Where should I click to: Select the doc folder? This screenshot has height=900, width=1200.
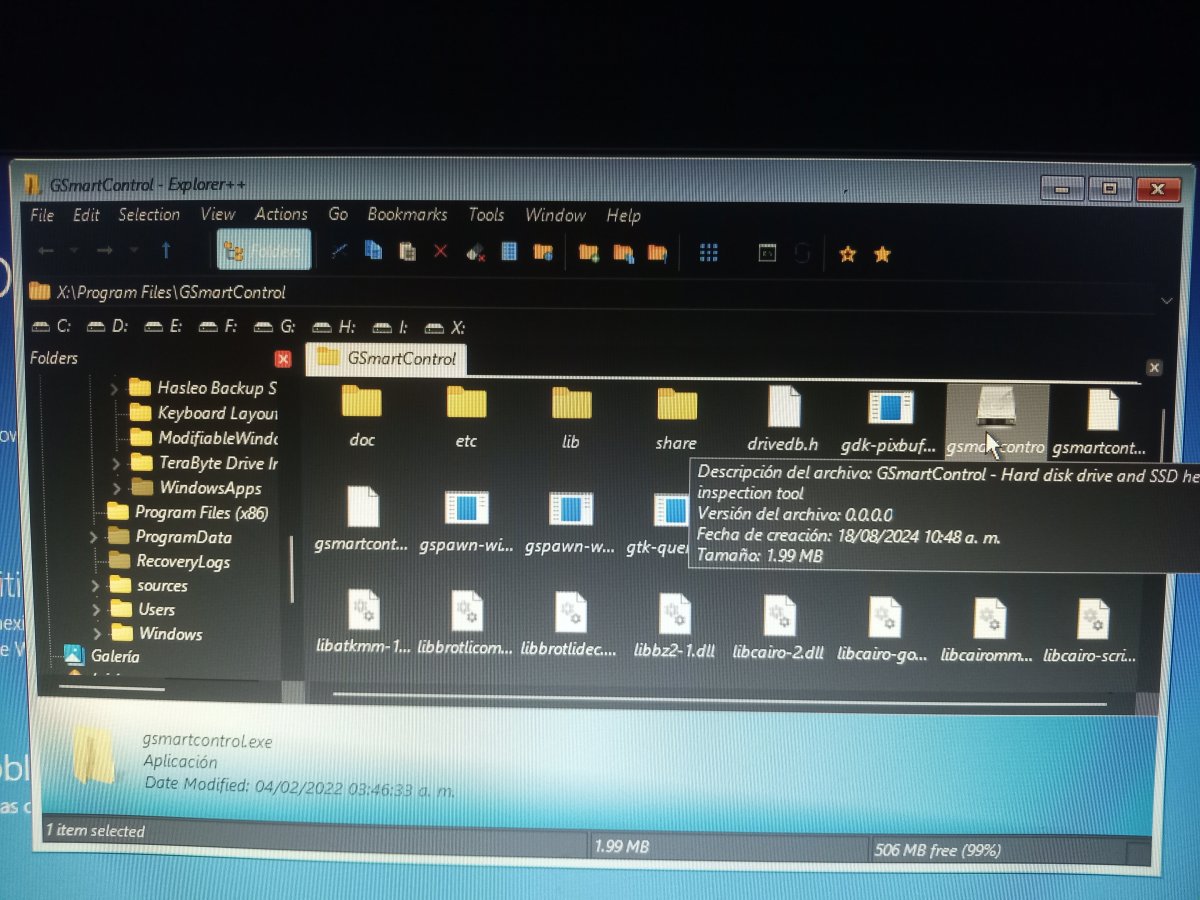tap(361, 417)
